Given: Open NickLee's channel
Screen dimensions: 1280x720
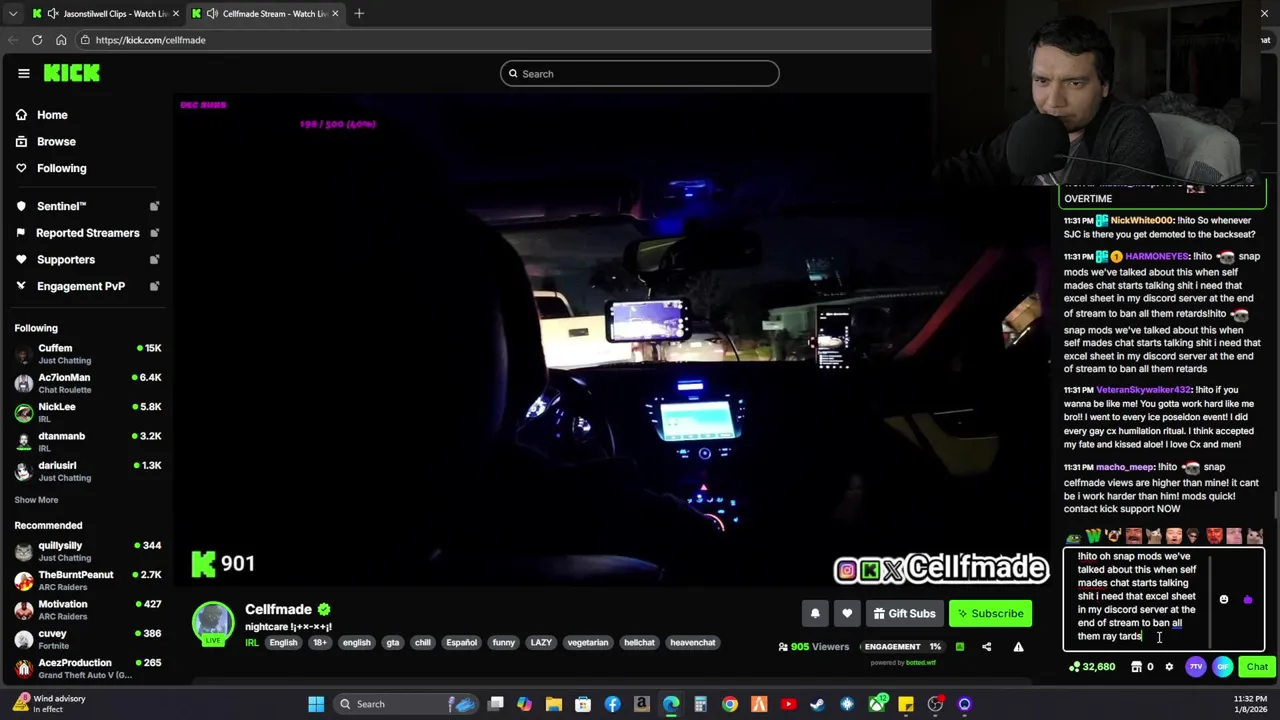Looking at the screenshot, I should [x=88, y=412].
